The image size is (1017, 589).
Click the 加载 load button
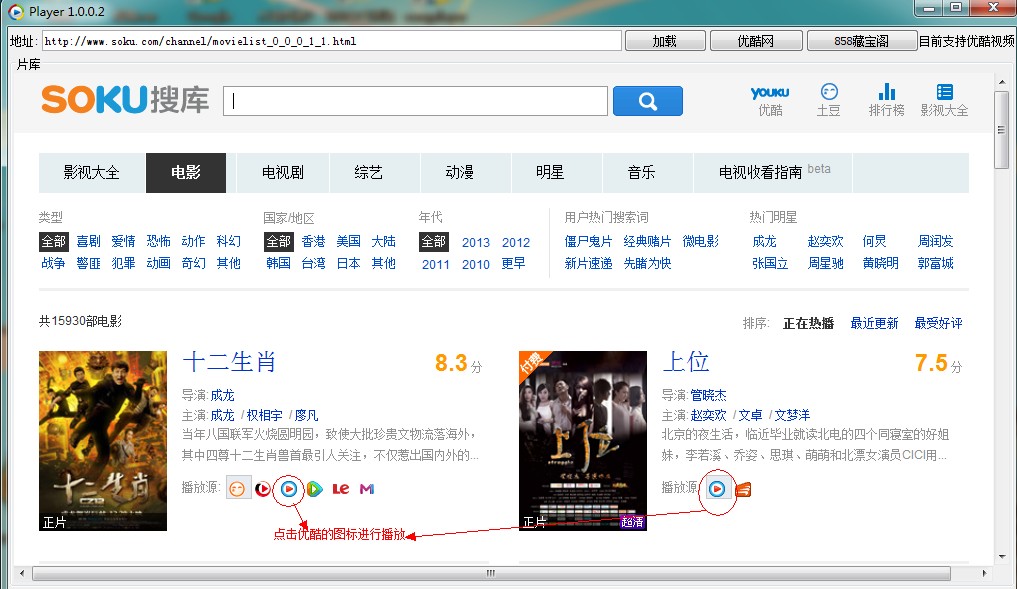[x=665, y=41]
